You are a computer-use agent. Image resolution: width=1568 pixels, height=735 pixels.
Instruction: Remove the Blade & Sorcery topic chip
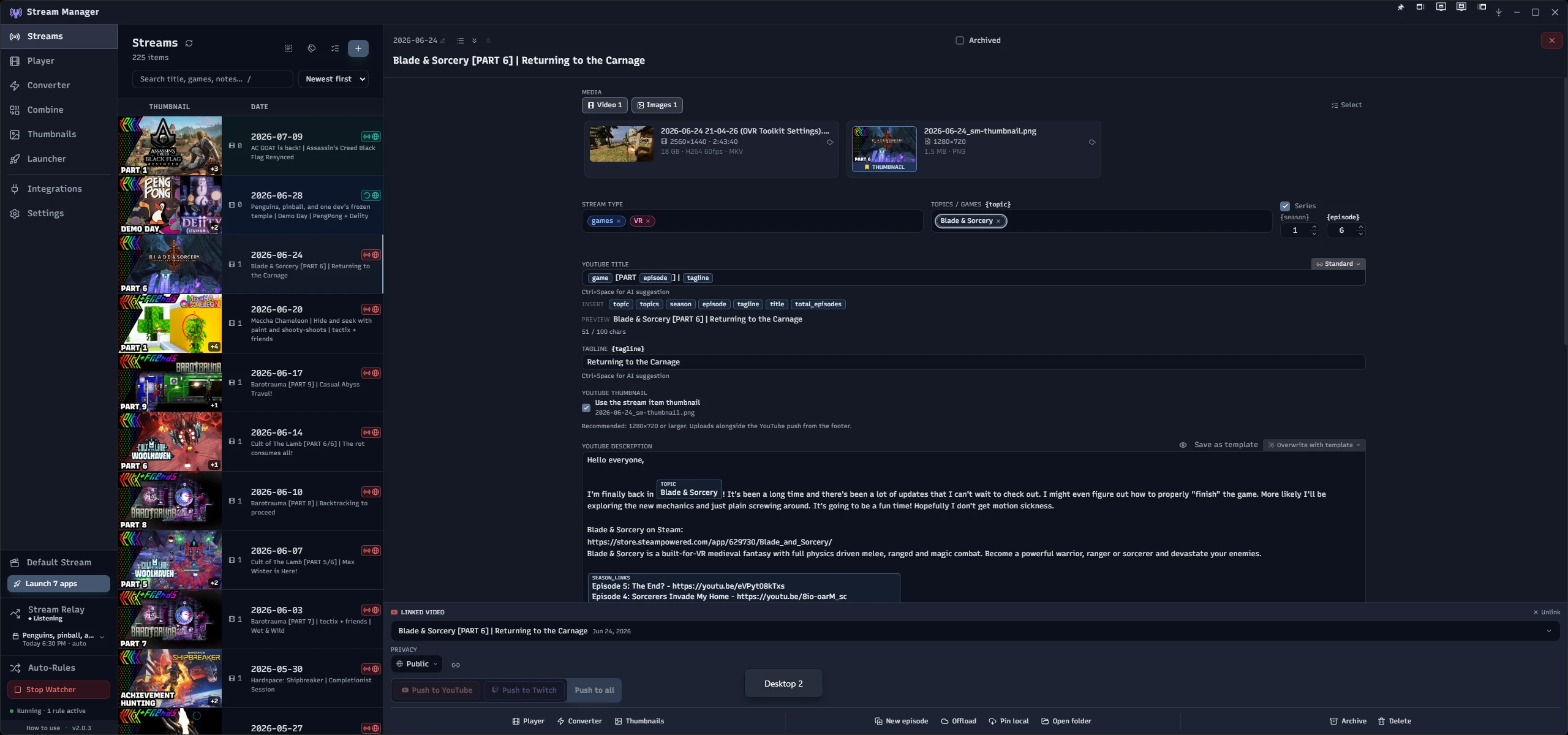pos(998,221)
